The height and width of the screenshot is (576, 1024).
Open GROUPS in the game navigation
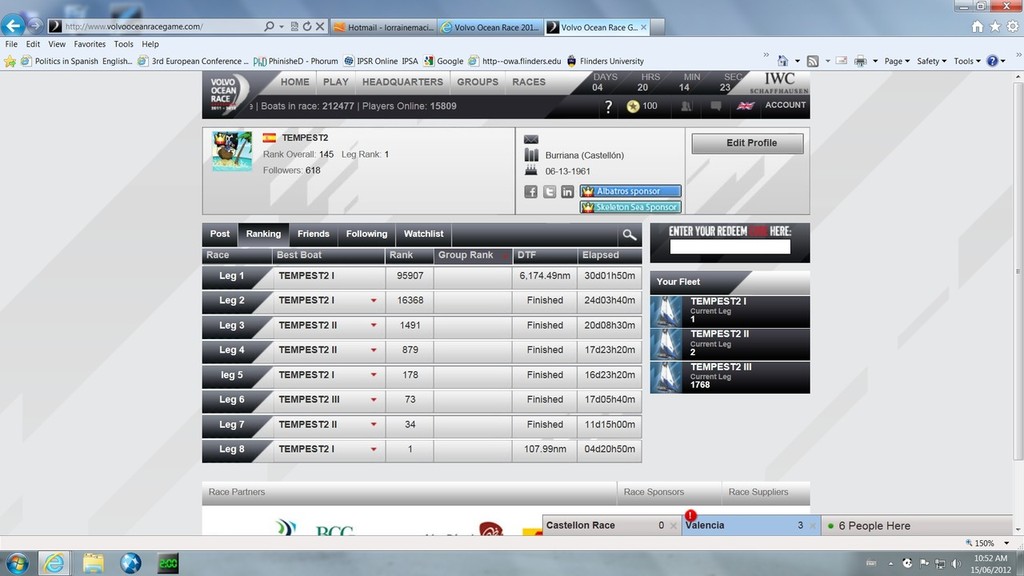(477, 82)
